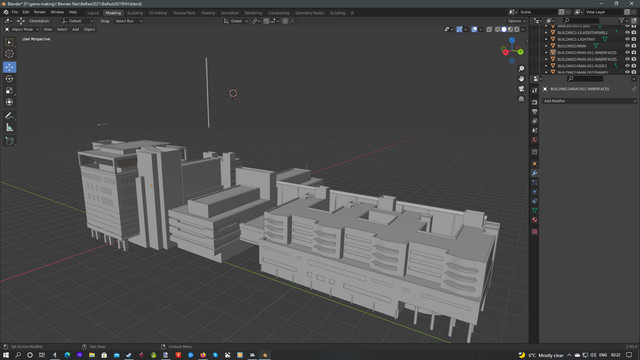
Task: Switch to the Layout workspace tab
Action: [x=93, y=13]
